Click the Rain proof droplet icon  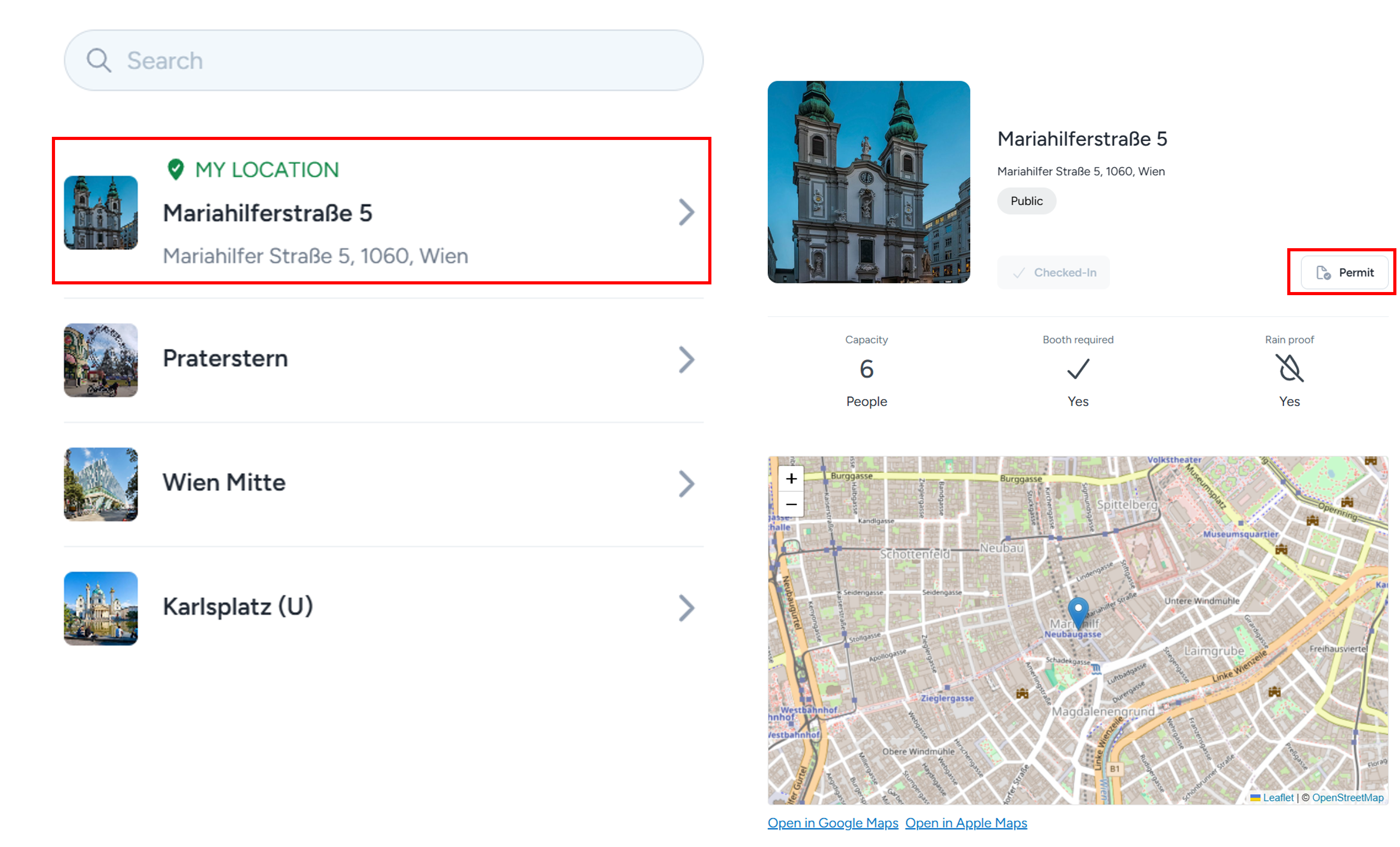click(1289, 368)
